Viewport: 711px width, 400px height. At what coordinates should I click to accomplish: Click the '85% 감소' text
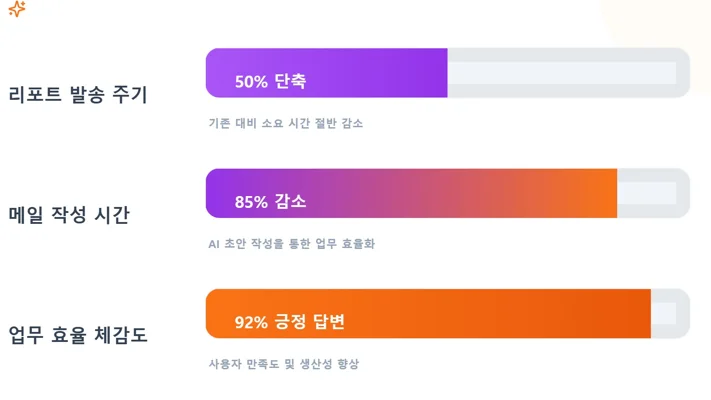[270, 201]
